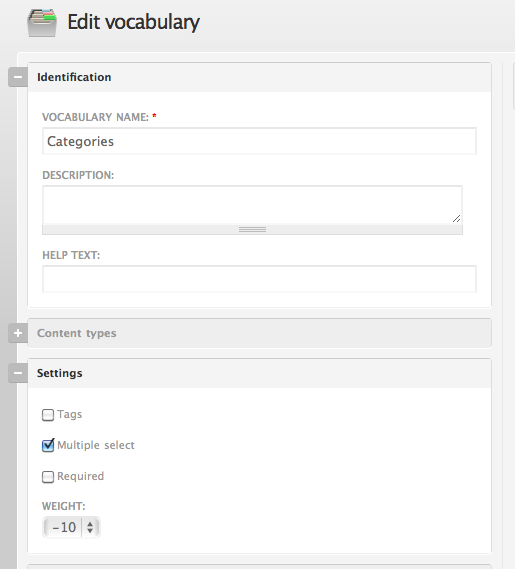
Task: Click the Tags label text
Action: point(70,414)
